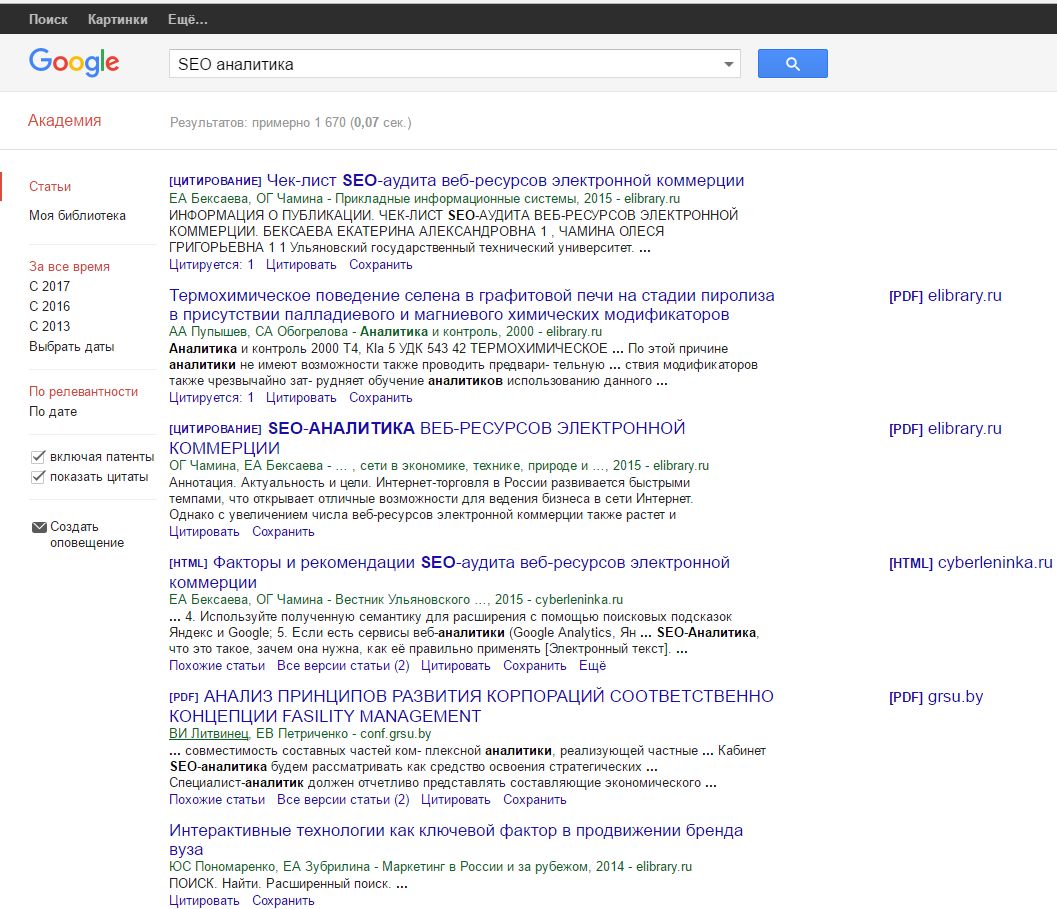1057x909 pixels.
Task: Toggle показать цитаты checkbox
Action: tap(38, 477)
